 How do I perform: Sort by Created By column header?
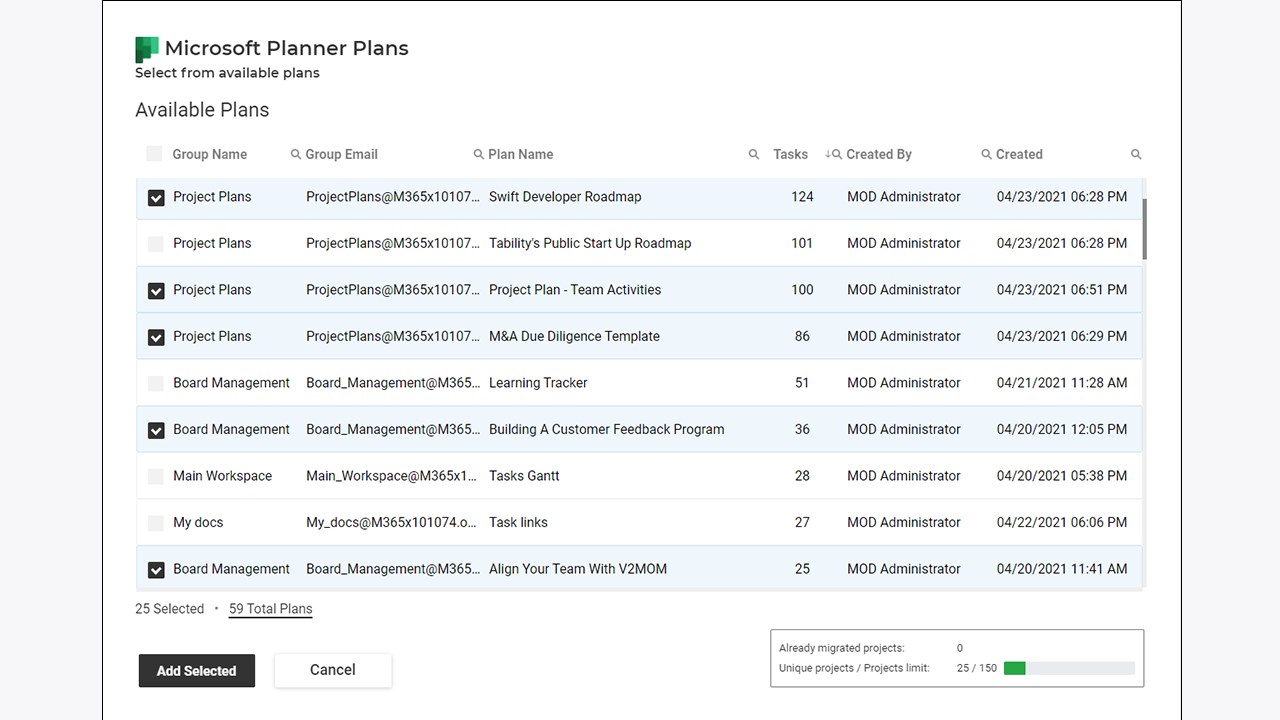pyautogui.click(x=879, y=154)
